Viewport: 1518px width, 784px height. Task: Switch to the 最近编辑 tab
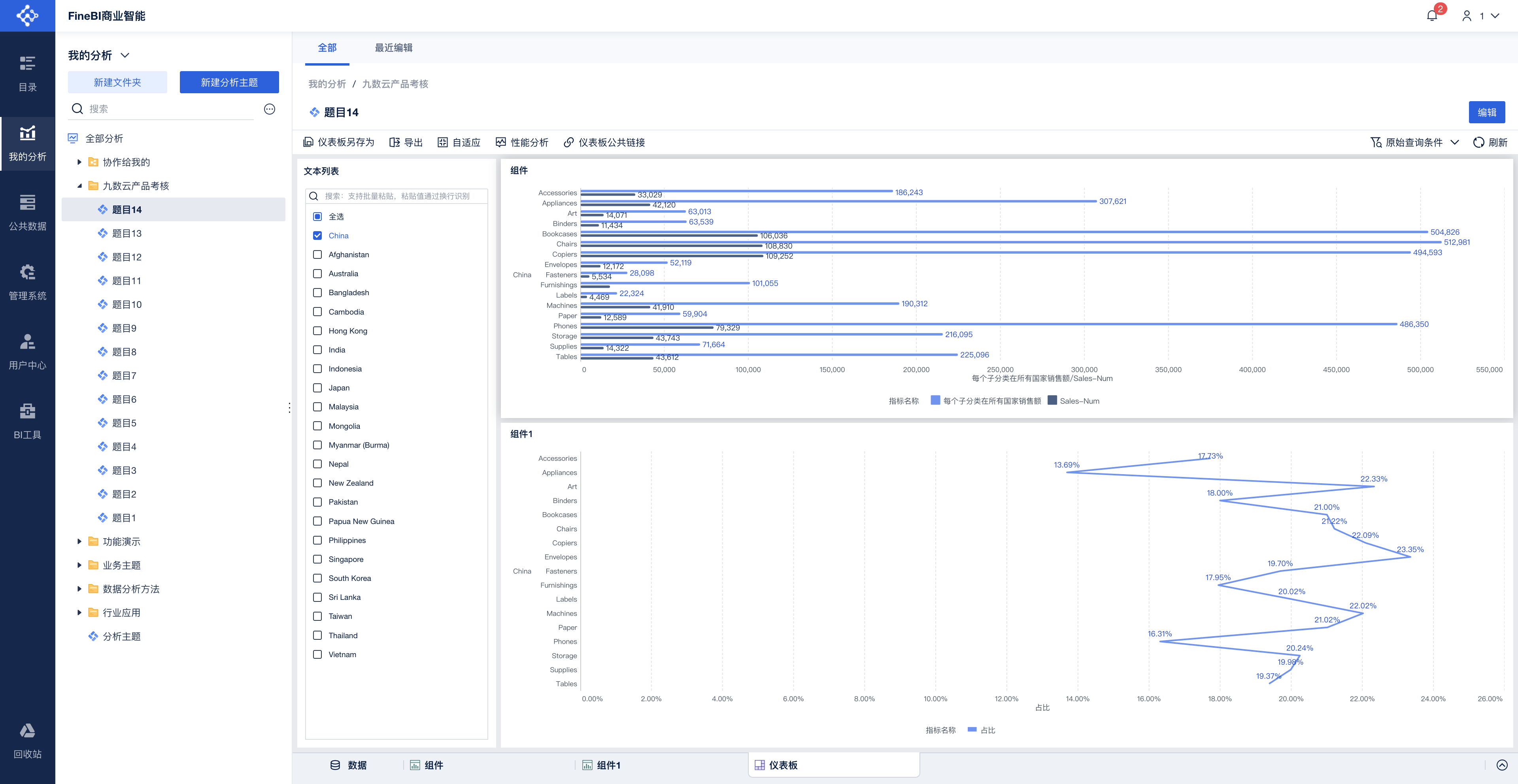point(394,48)
